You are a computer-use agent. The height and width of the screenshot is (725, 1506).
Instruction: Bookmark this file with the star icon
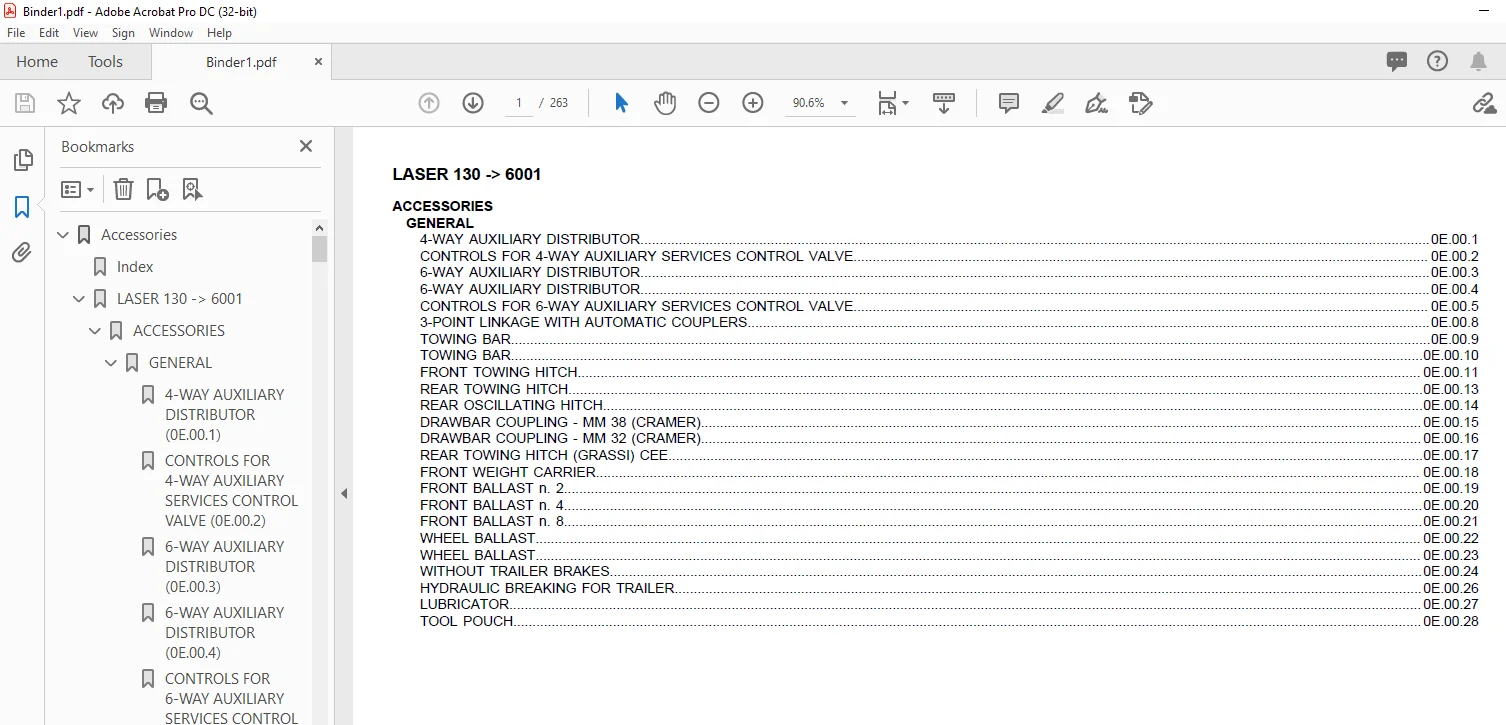69,103
